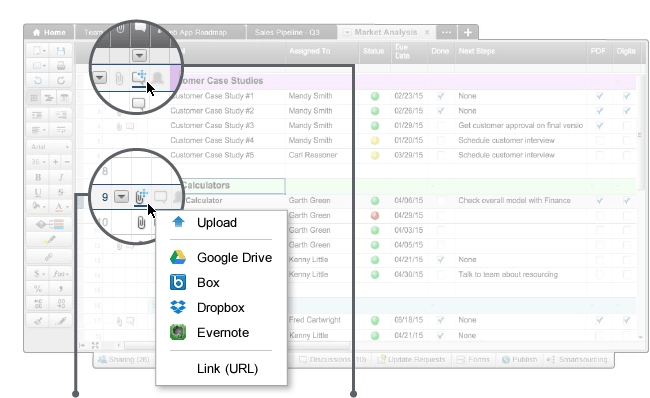
Task: Toggle the Wrap text icon
Action: point(61,130)
